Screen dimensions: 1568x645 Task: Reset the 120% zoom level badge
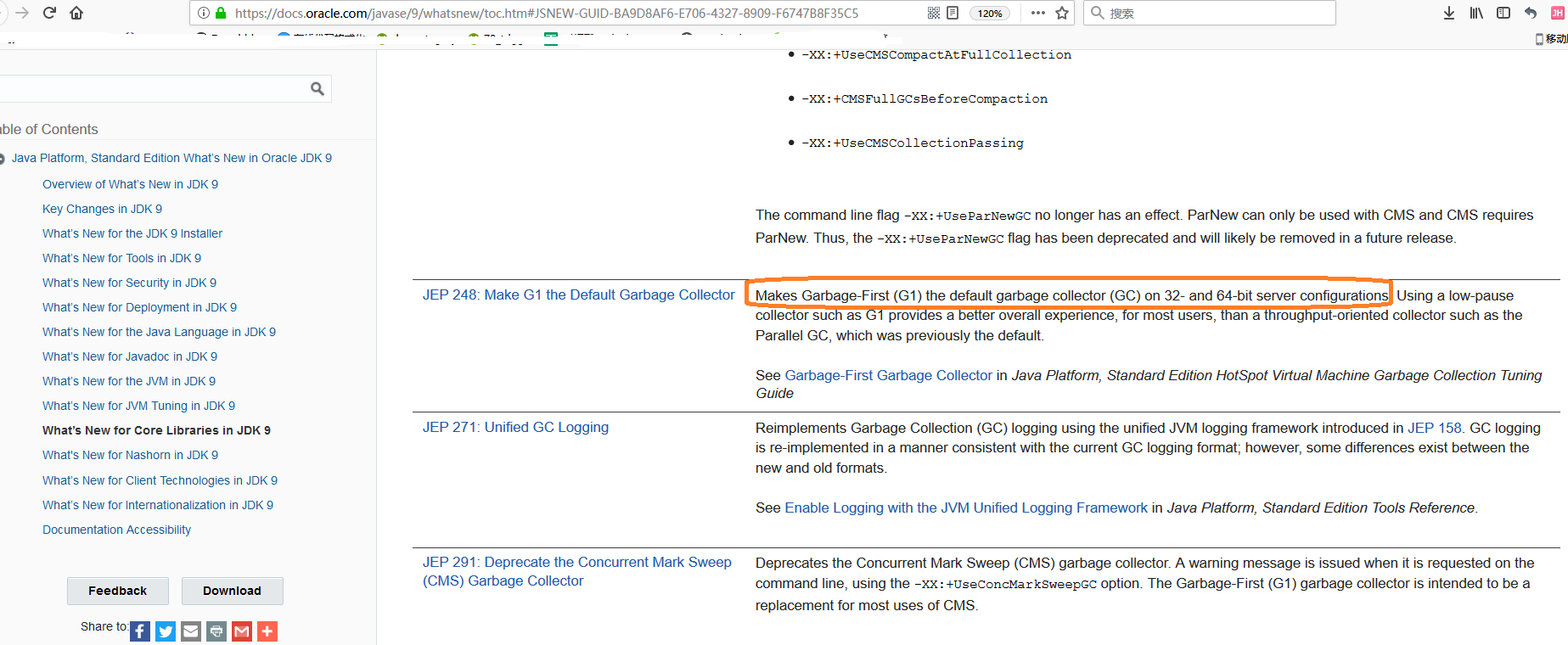(x=990, y=13)
